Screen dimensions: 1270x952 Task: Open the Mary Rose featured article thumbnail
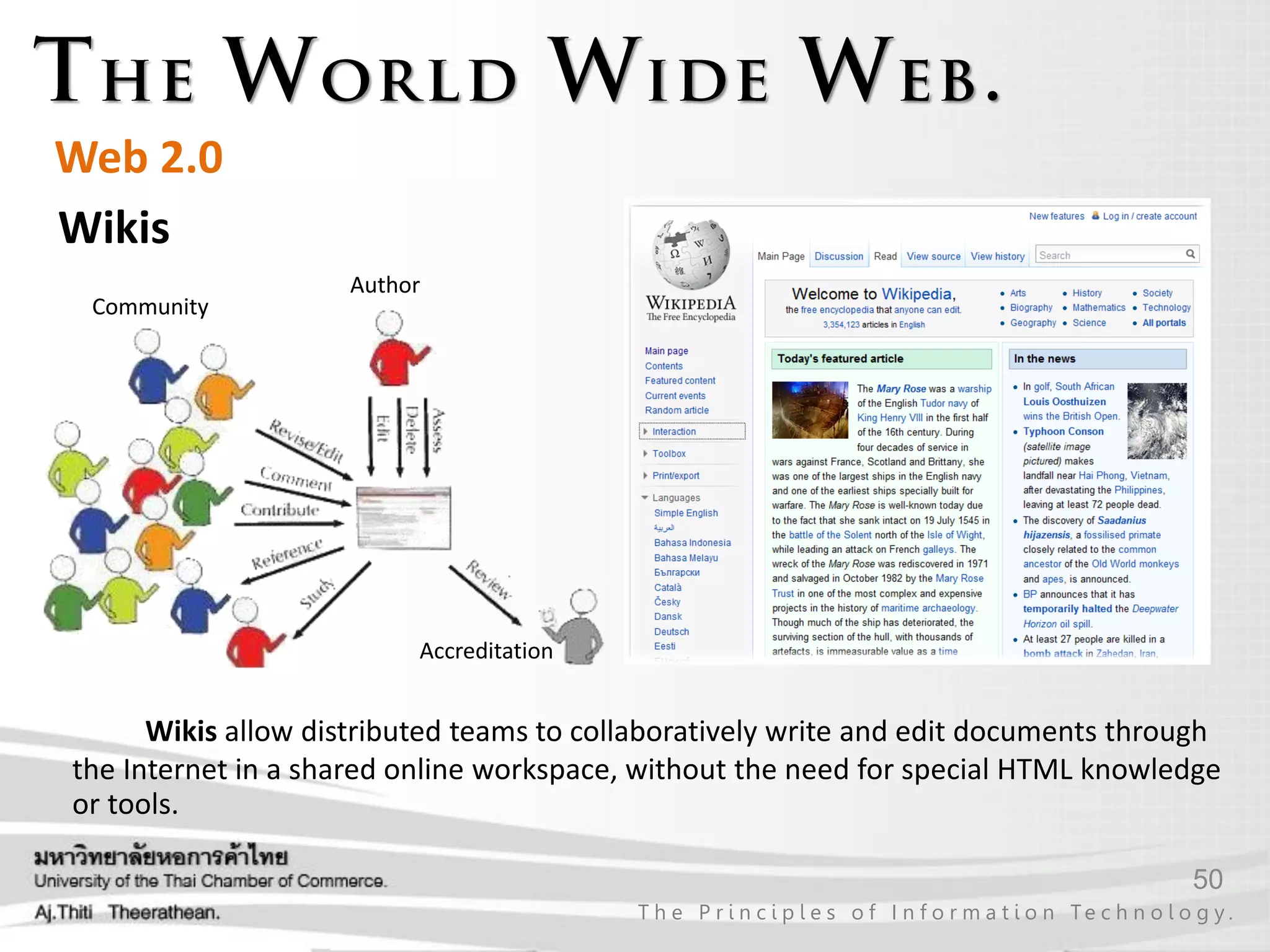(x=810, y=410)
